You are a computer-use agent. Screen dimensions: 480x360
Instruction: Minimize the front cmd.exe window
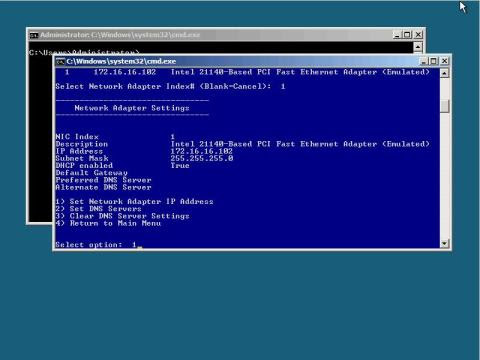pos(423,61)
